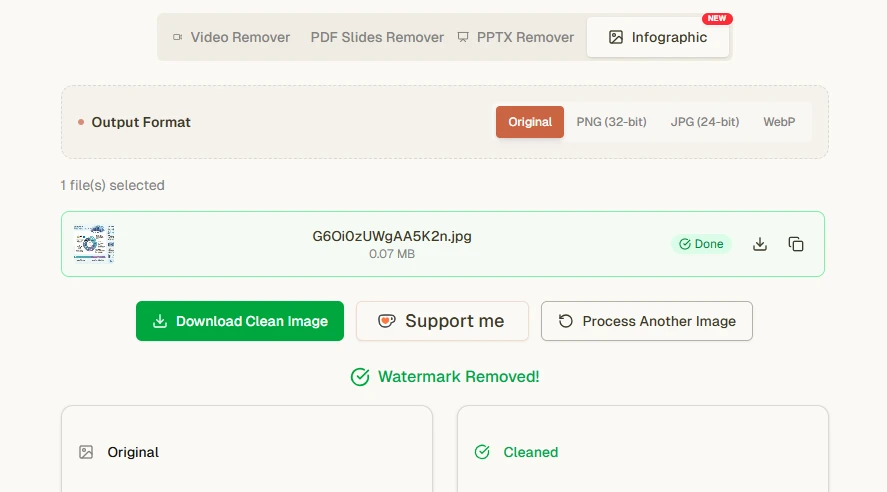Select PNG (32-bit) output format
This screenshot has width=887, height=492.
pyautogui.click(x=611, y=122)
